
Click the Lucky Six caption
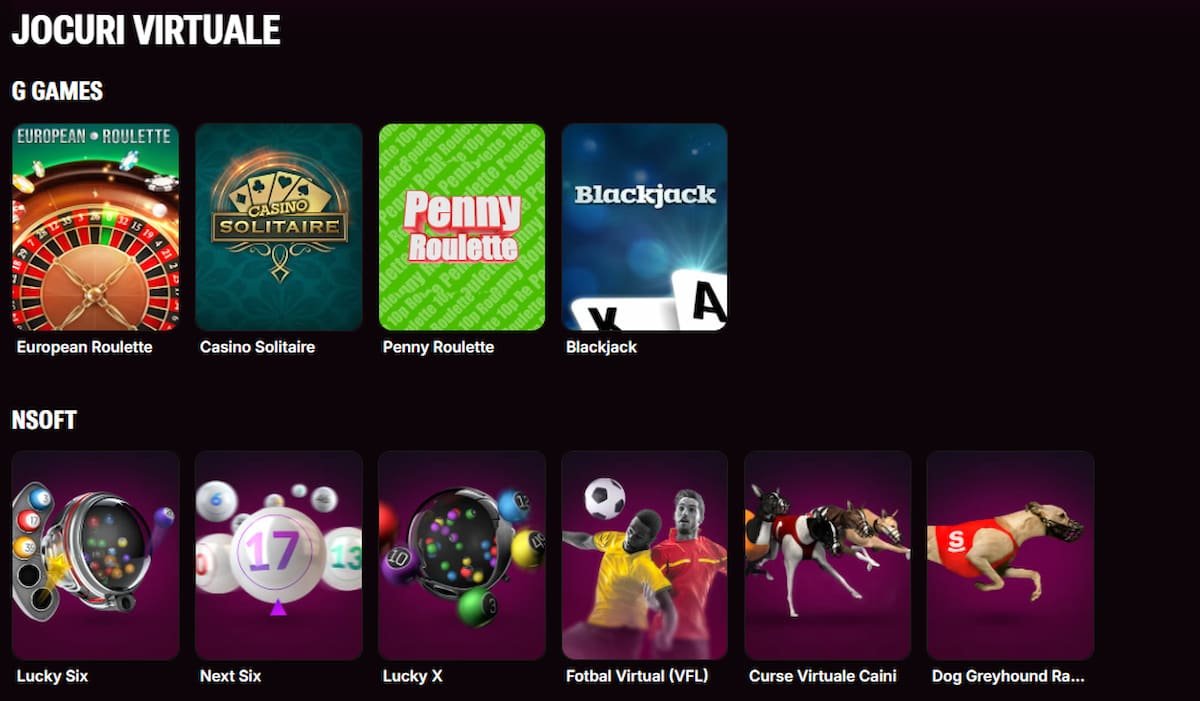(52, 676)
